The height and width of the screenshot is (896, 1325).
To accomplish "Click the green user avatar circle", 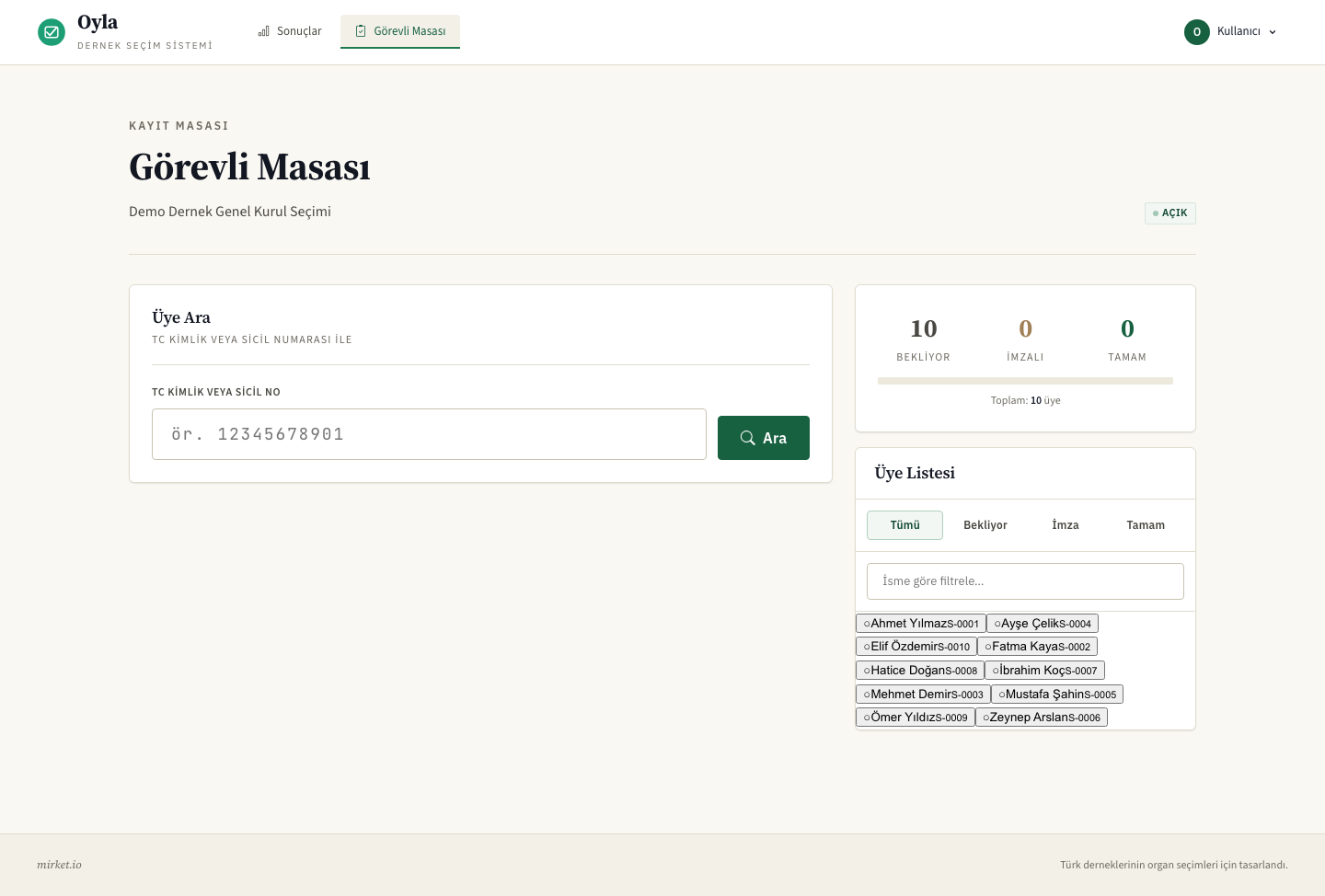I will pos(1197,32).
